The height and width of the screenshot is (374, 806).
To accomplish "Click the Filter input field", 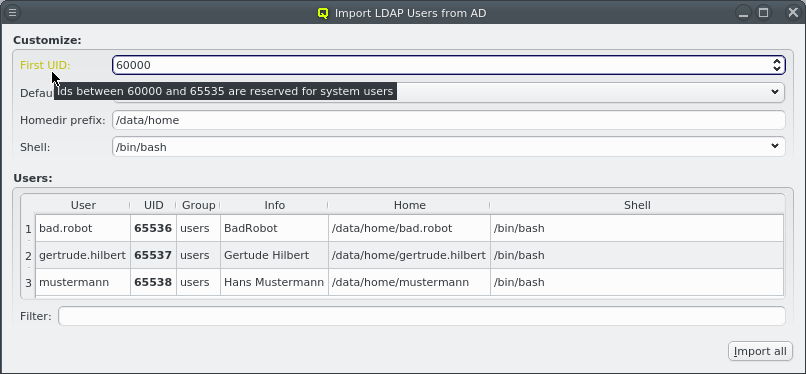I will click(x=422, y=316).
